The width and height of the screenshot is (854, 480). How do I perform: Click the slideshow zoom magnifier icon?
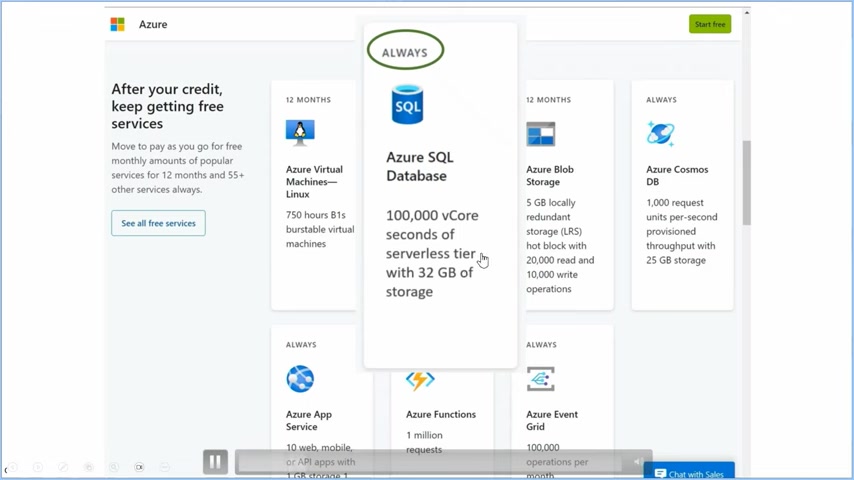click(114, 467)
